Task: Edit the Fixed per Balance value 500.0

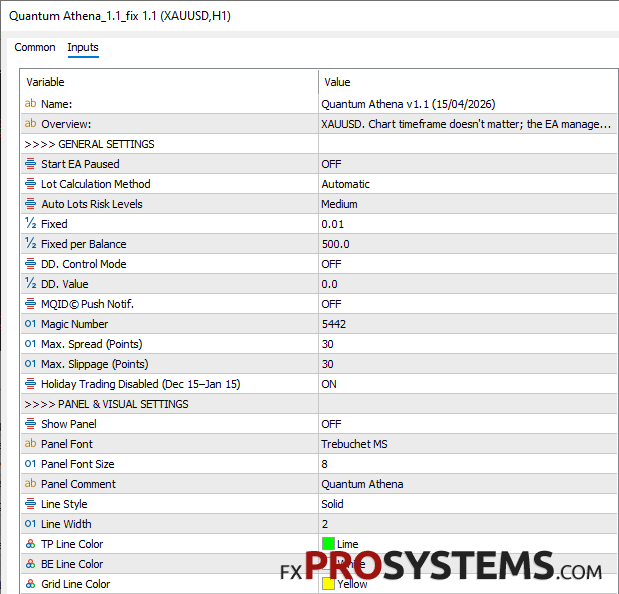Action: click(468, 244)
